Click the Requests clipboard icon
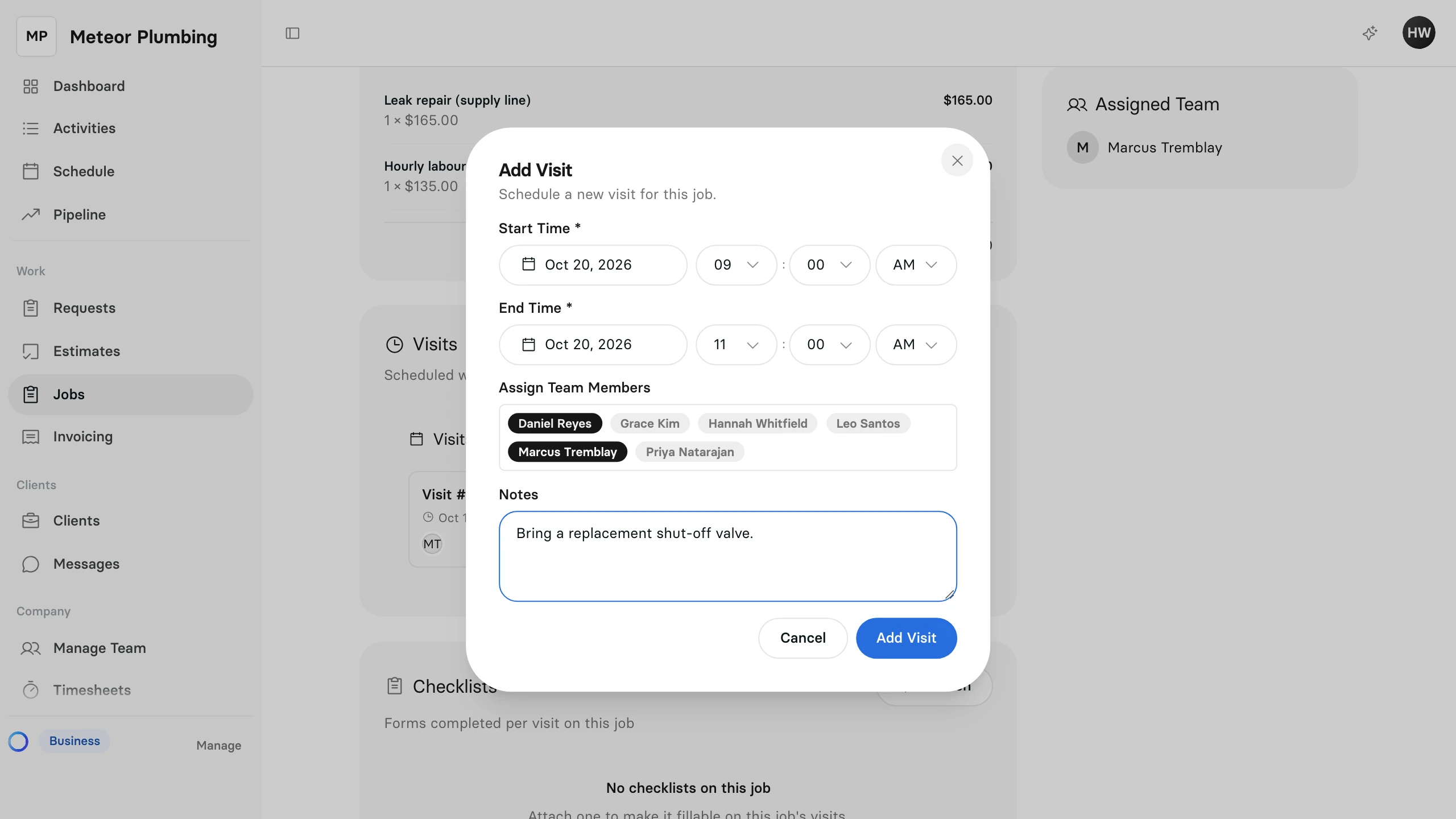The image size is (1456, 819). tap(30, 308)
